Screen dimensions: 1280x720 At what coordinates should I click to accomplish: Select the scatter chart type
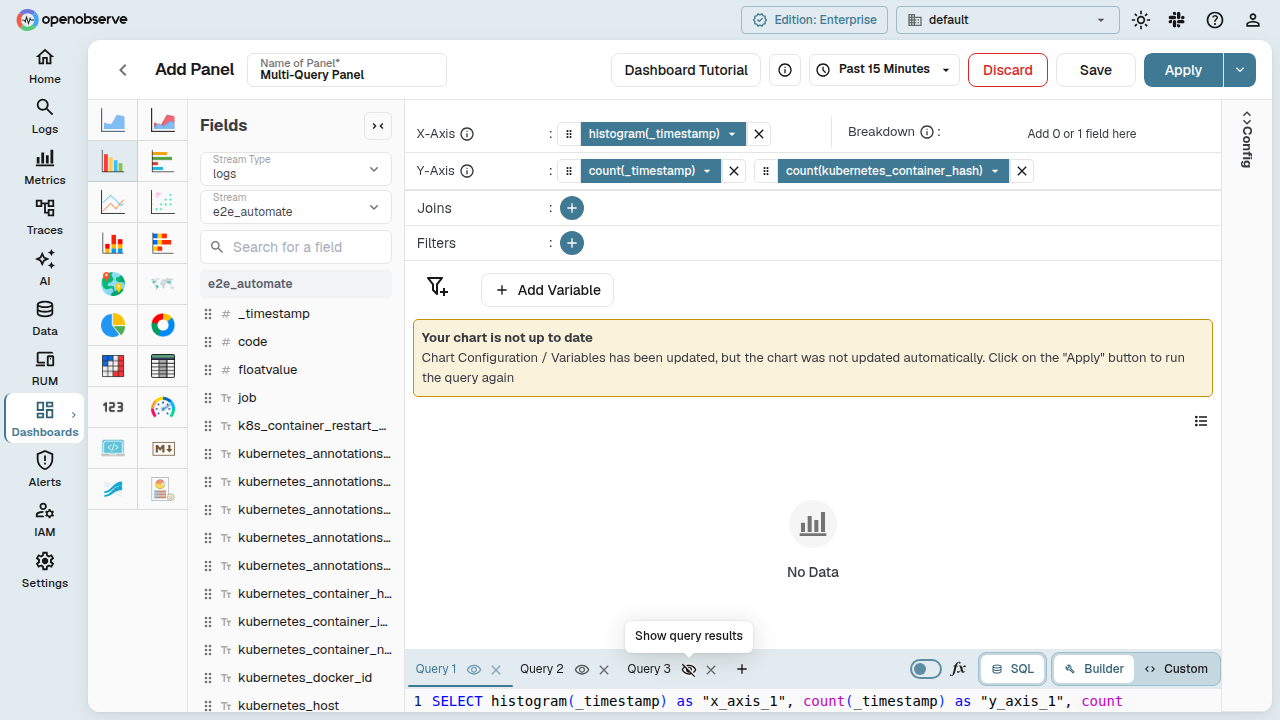tap(162, 203)
